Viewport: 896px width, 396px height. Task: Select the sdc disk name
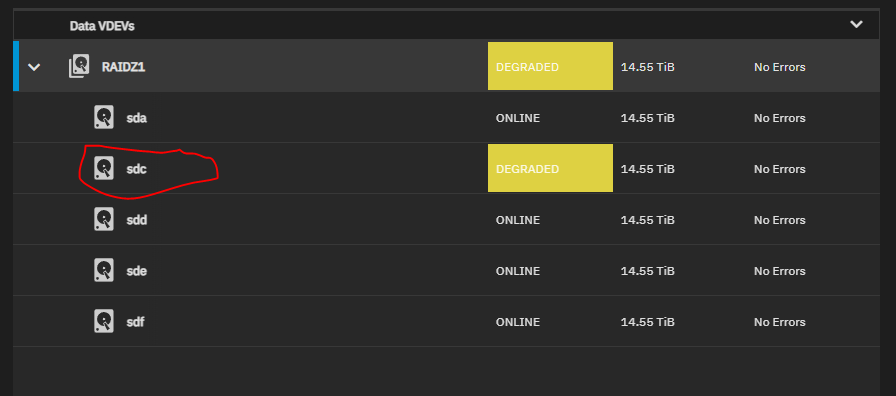tap(137, 169)
